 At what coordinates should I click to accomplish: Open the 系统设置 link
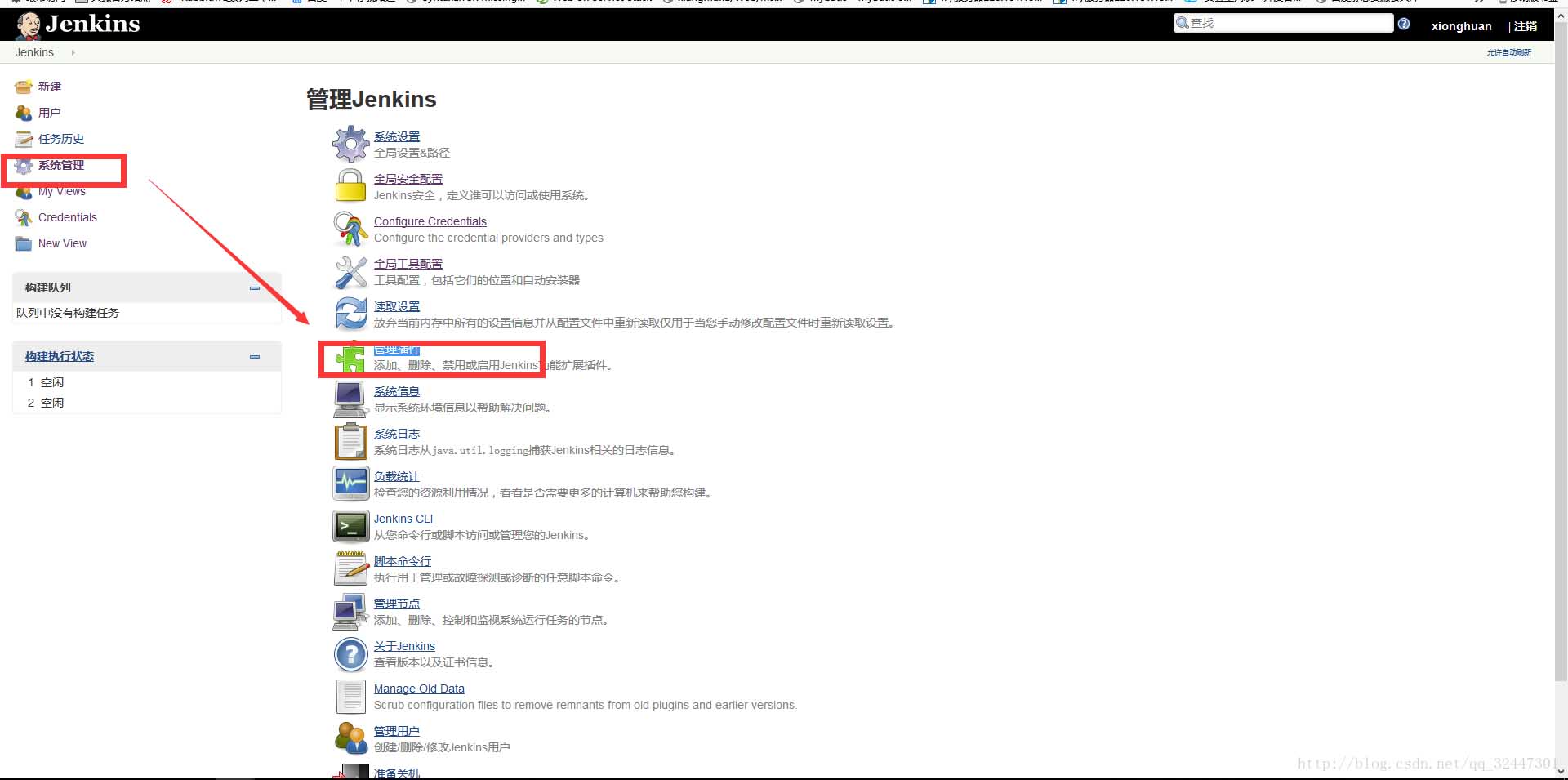[x=397, y=136]
